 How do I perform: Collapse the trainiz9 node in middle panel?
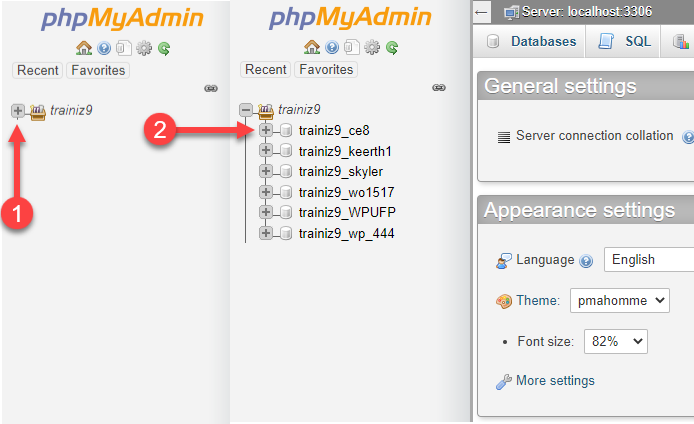pos(246,110)
